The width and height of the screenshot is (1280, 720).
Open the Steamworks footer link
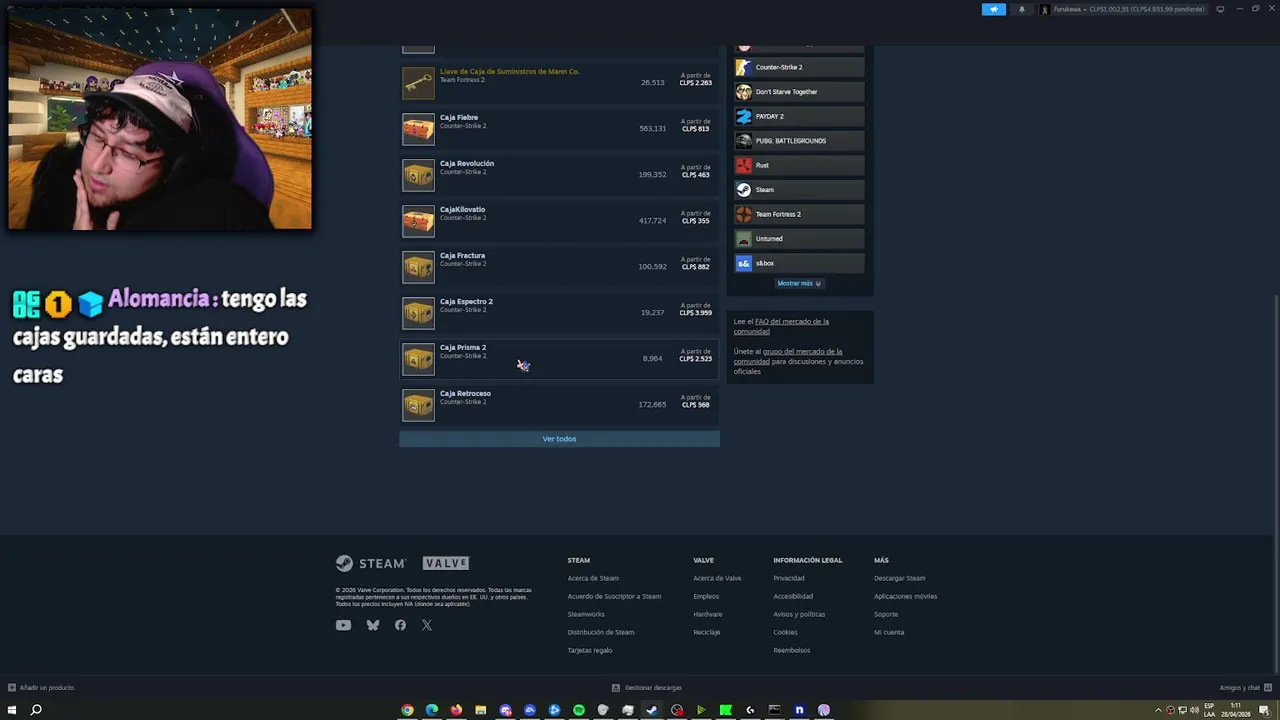pos(586,614)
